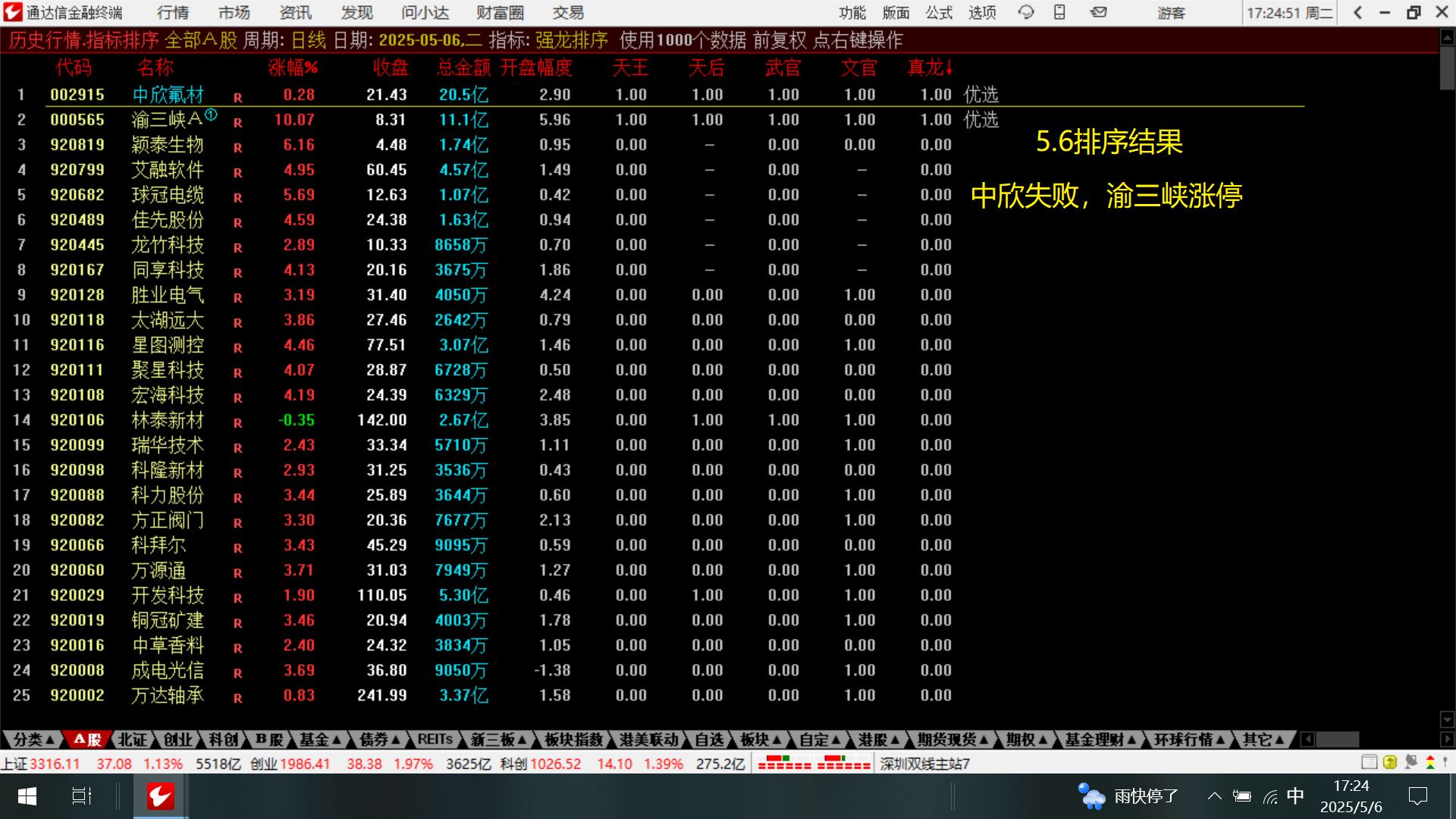This screenshot has height=819, width=1456.
Task: Click the red app logo in title bar
Action: (x=13, y=12)
